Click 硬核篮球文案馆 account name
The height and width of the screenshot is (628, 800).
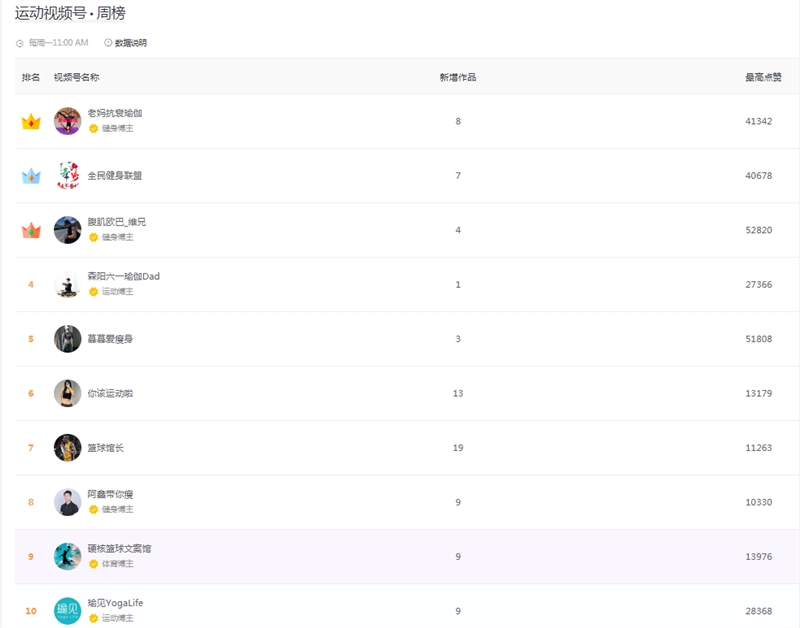coord(119,549)
